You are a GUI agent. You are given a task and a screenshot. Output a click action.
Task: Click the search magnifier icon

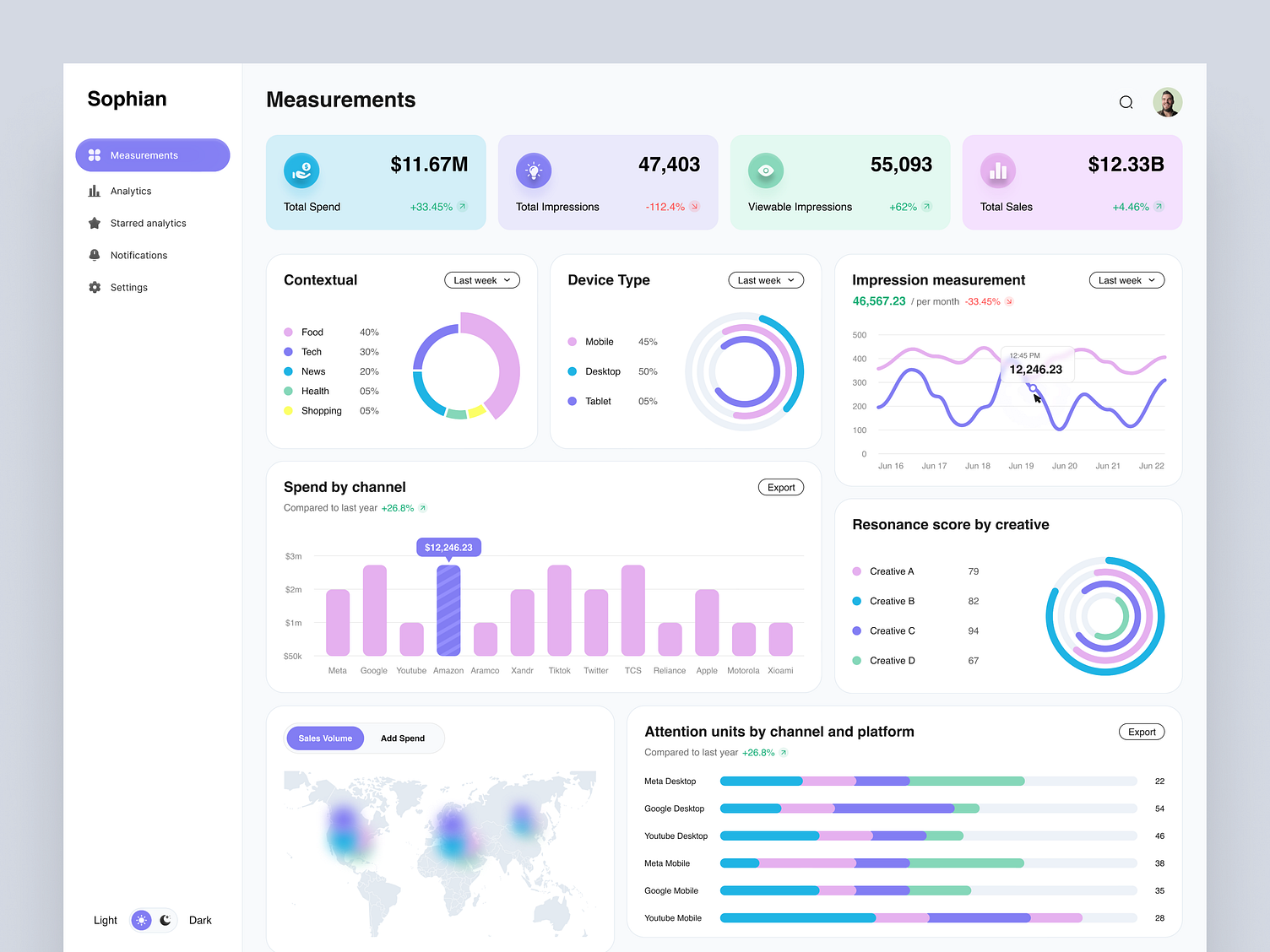(1126, 101)
